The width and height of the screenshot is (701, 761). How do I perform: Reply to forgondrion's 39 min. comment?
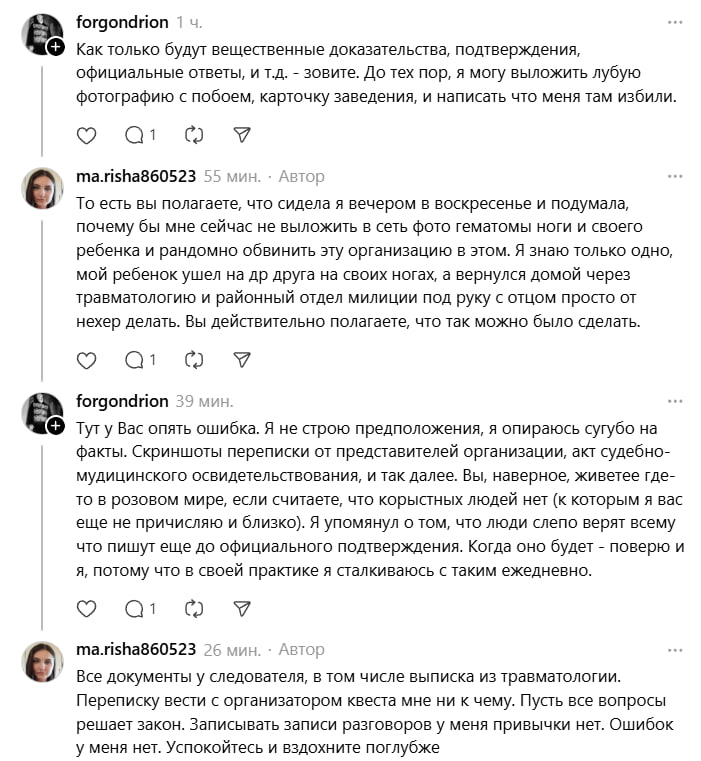[x=139, y=608]
